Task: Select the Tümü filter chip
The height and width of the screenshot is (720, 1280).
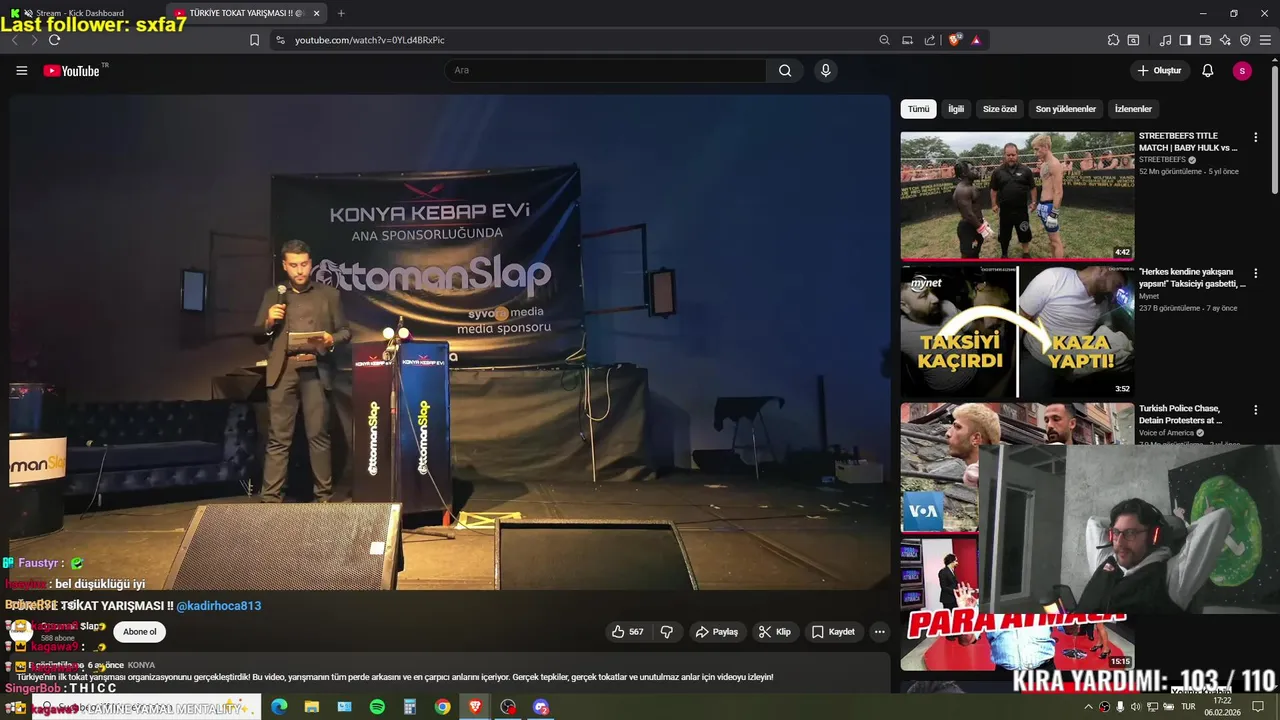Action: [918, 109]
